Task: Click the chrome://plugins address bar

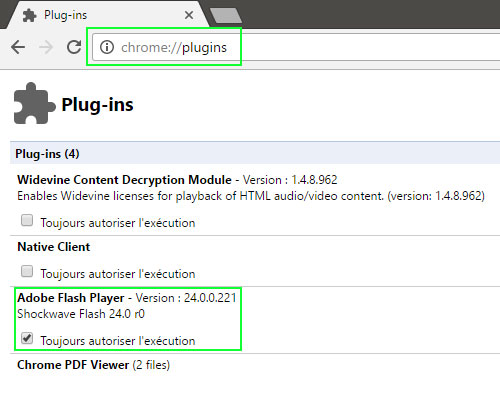Action: [x=297, y=47]
